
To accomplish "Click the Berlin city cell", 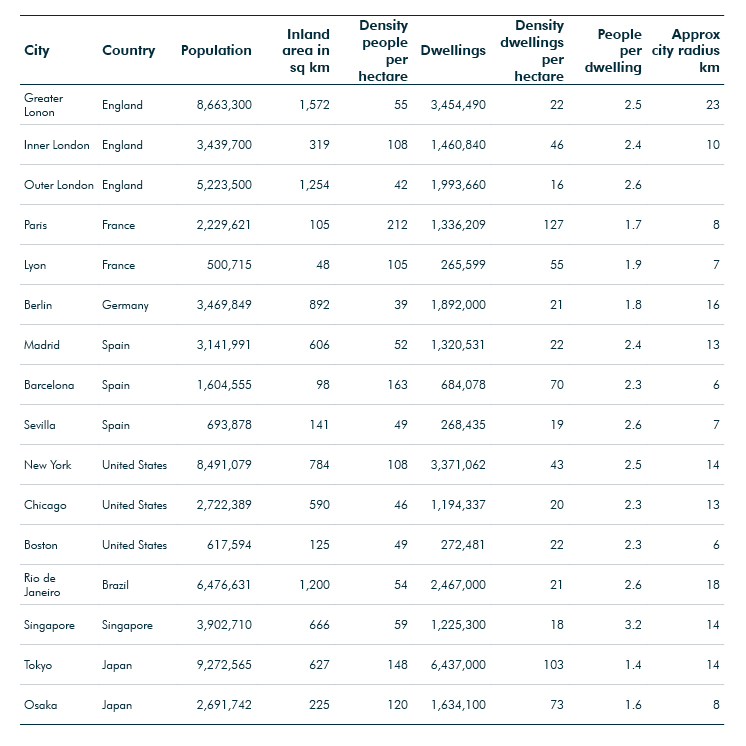I will (x=38, y=305).
